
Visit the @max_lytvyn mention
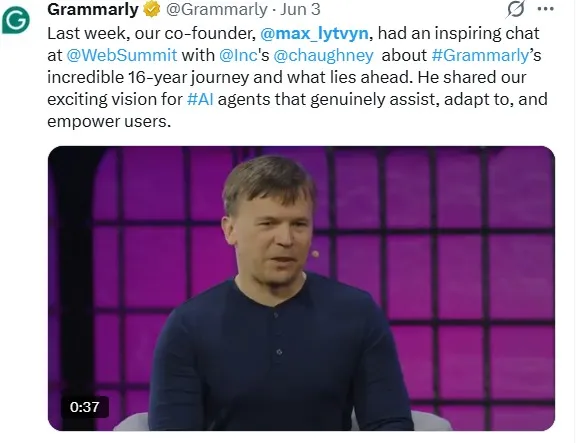(314, 34)
